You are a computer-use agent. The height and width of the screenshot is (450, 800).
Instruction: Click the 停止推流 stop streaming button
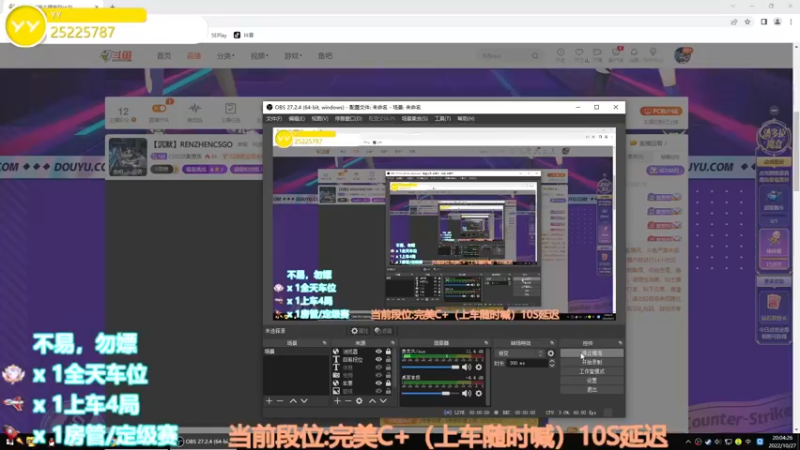[592, 353]
